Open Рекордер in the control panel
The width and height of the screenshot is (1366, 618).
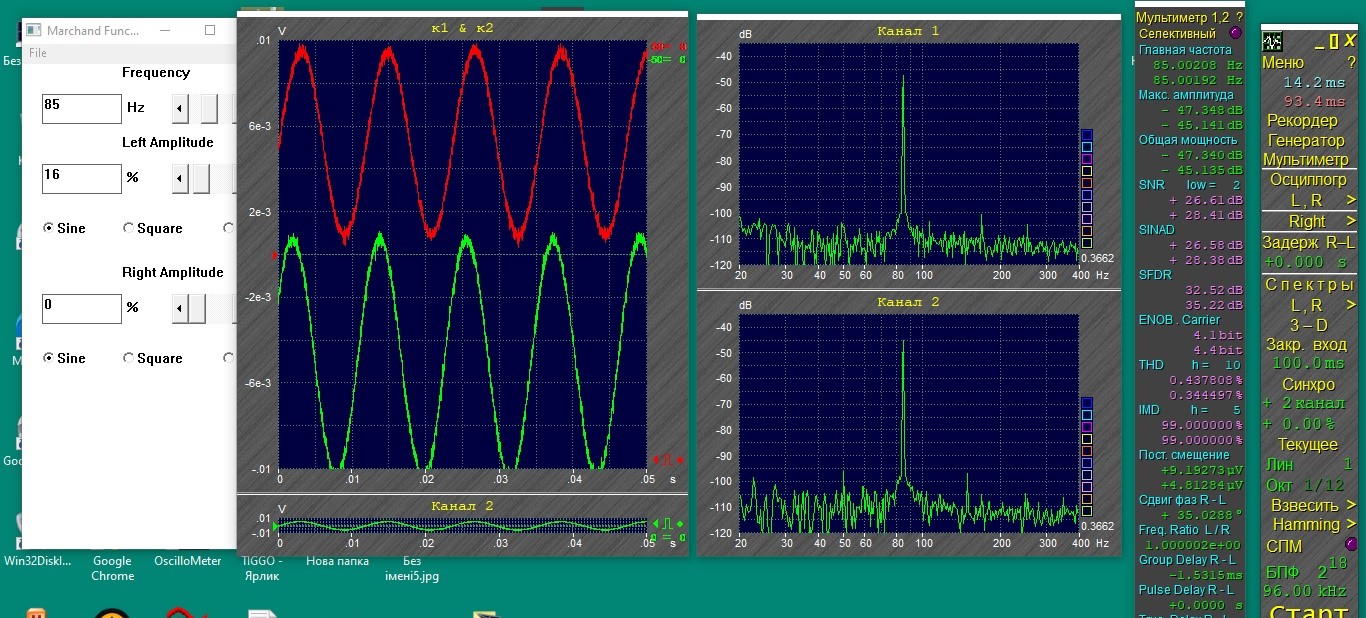1302,120
